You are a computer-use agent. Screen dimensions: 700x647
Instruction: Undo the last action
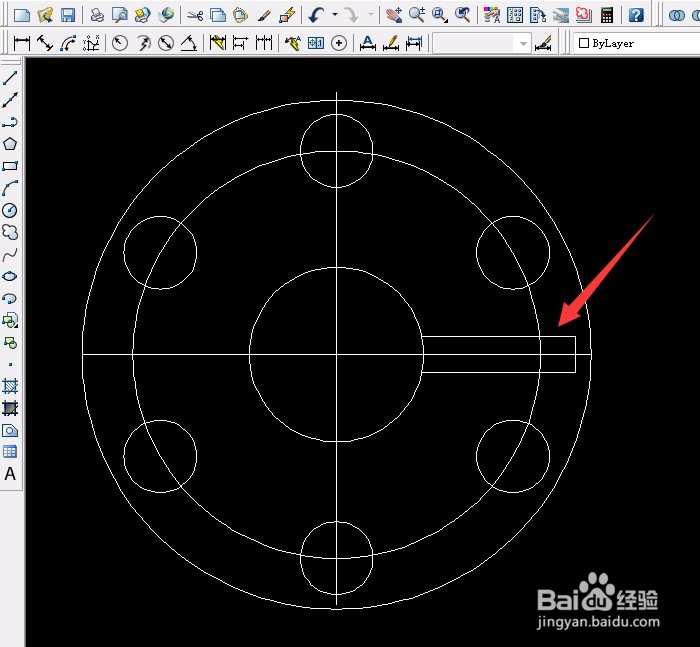coord(316,15)
